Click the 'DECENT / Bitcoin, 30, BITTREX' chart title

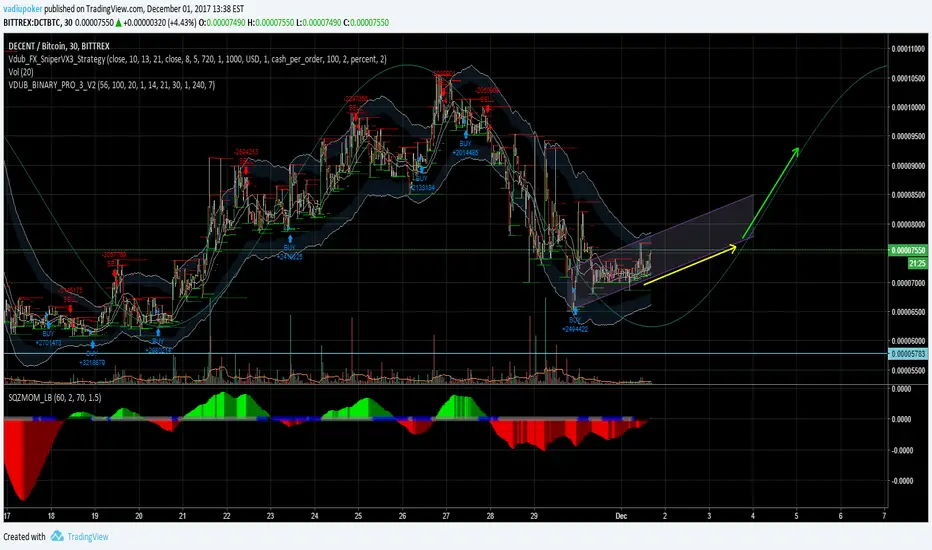tap(59, 46)
